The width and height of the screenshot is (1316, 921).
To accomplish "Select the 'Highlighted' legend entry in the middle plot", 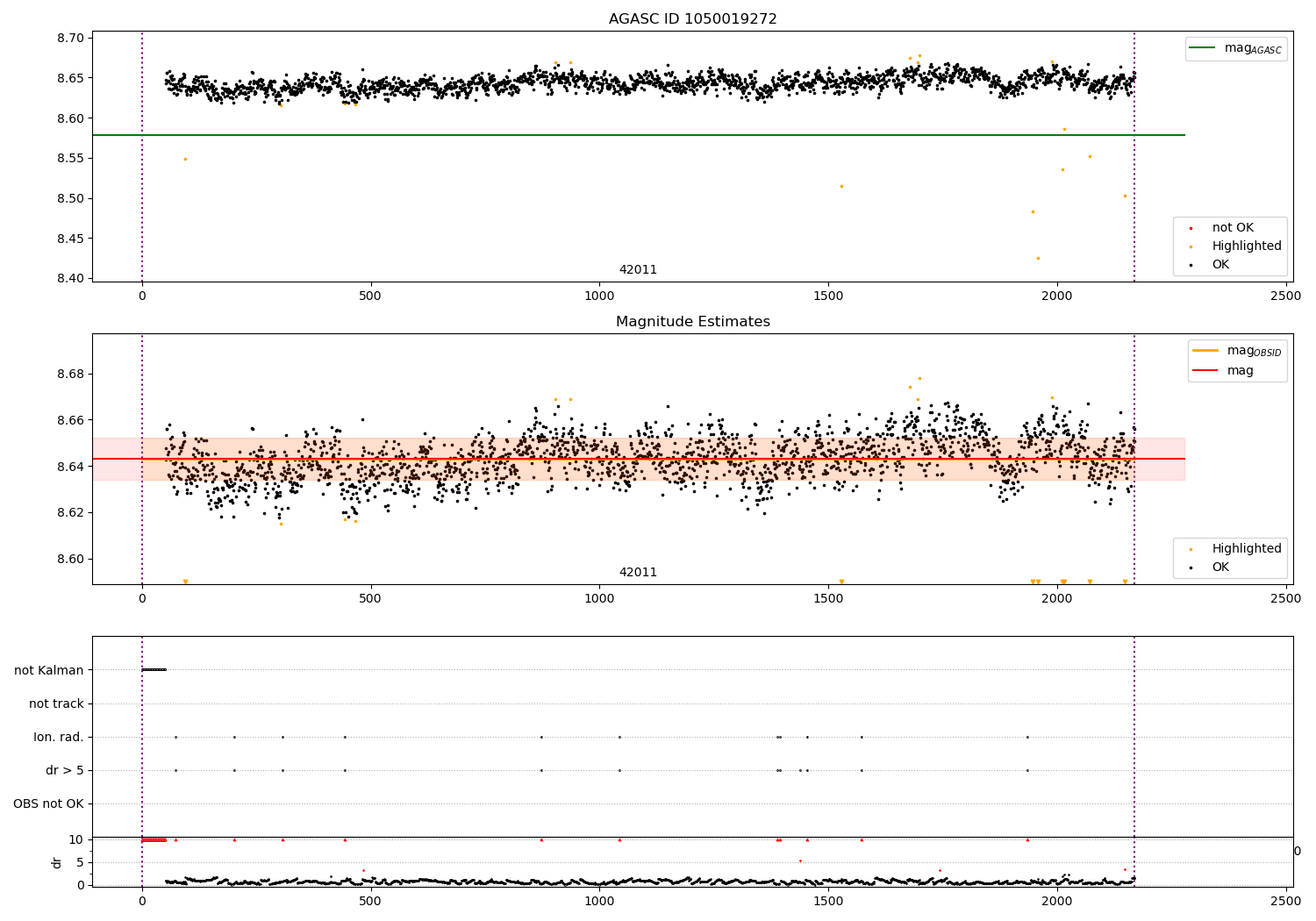I will click(1246, 549).
